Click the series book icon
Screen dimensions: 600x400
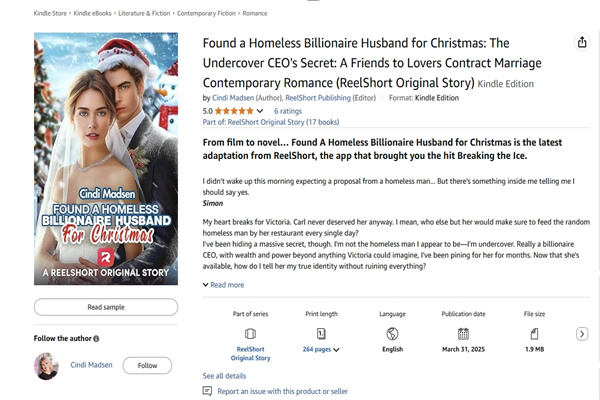pyautogui.click(x=250, y=333)
